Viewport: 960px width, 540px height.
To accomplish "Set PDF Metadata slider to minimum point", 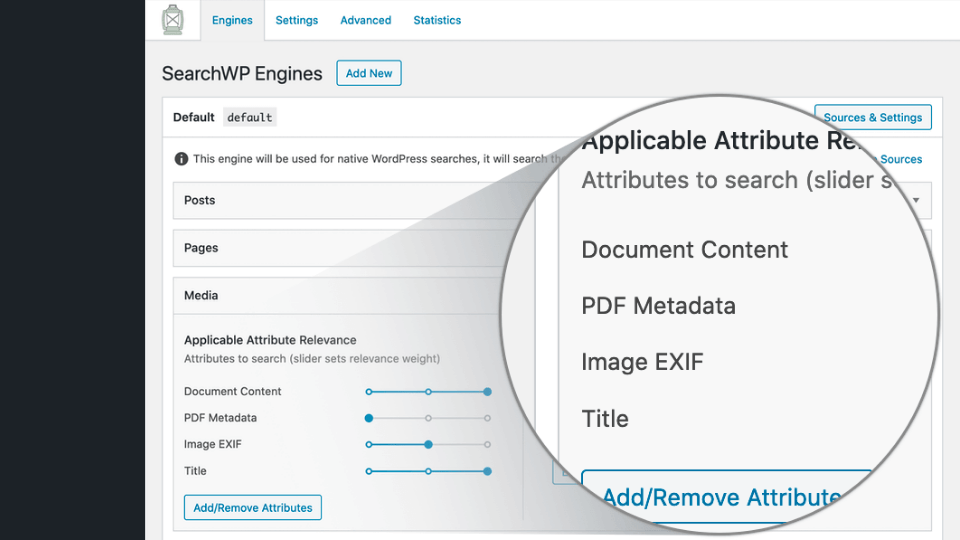I will [369, 418].
